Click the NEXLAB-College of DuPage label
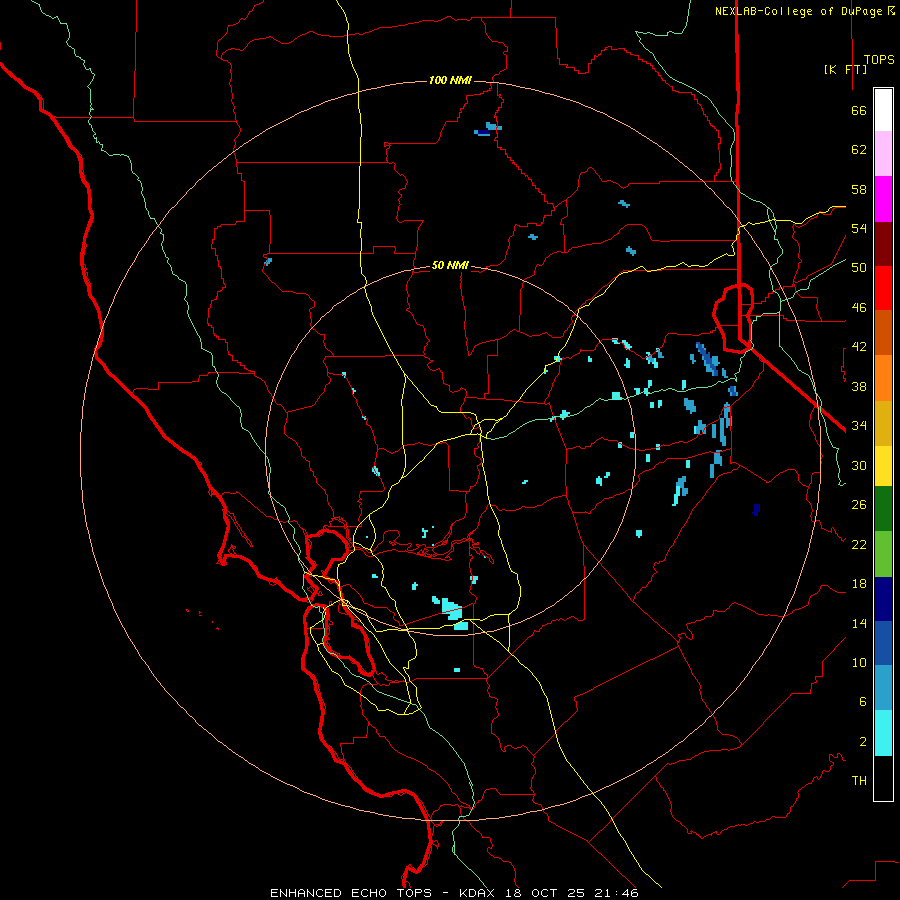This screenshot has width=900, height=900. 800,11
